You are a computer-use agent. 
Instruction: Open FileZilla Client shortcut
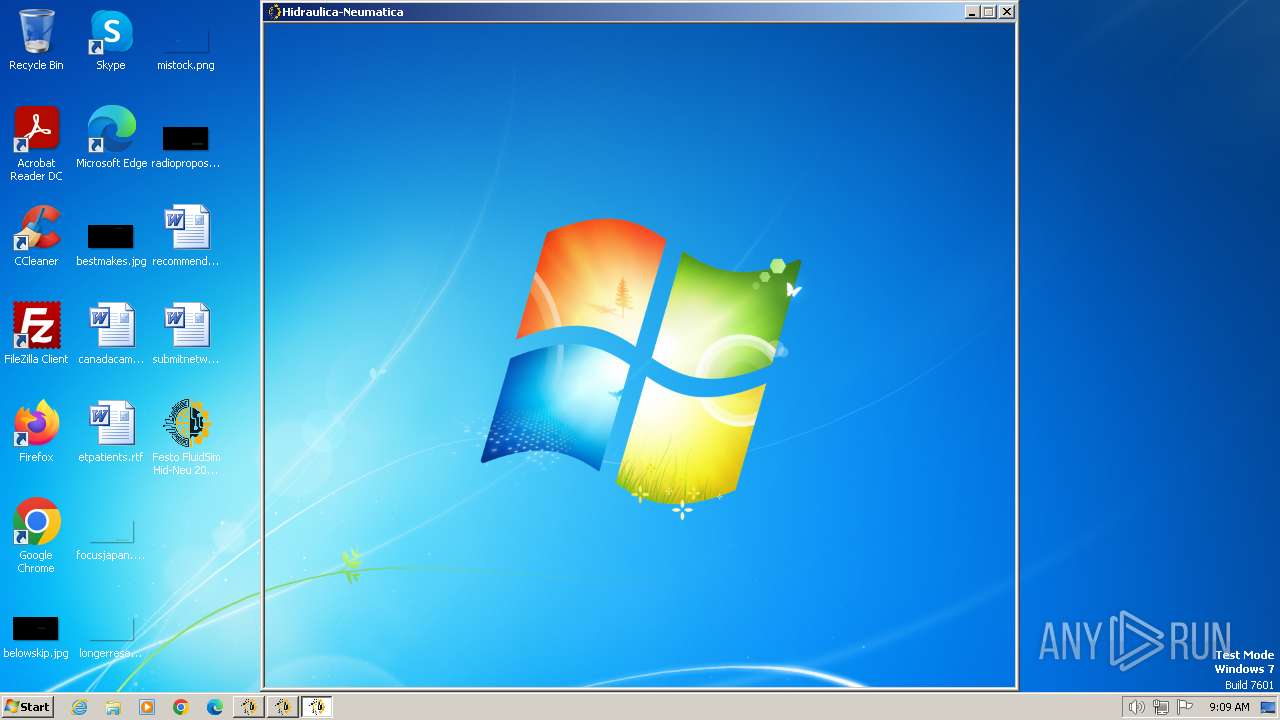(36, 334)
